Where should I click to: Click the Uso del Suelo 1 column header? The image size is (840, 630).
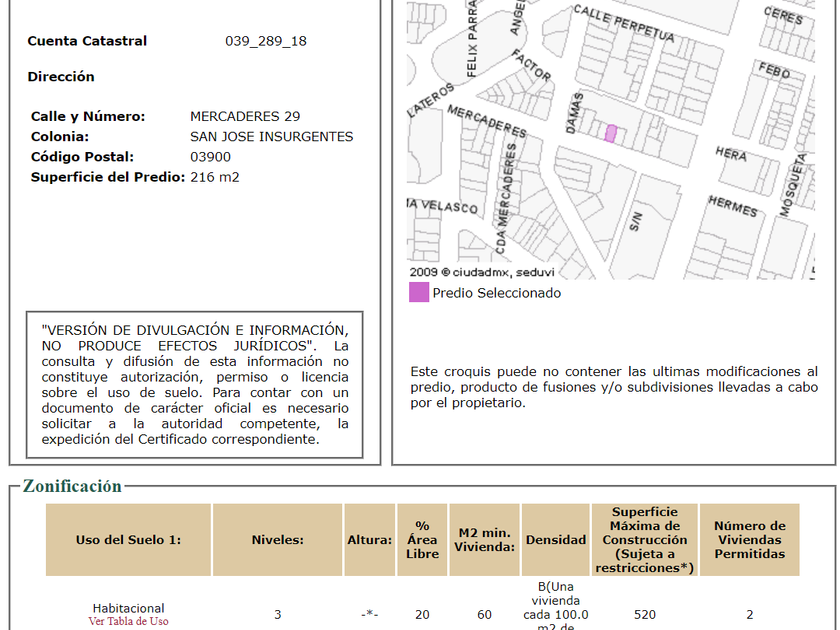pyautogui.click(x=129, y=540)
